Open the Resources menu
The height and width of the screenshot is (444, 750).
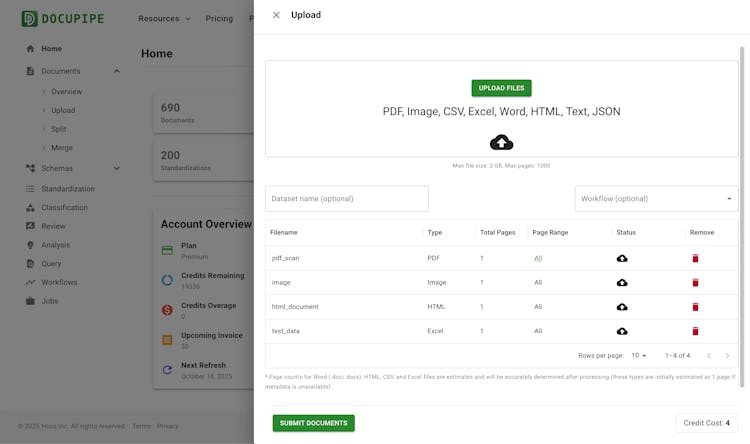coord(164,18)
